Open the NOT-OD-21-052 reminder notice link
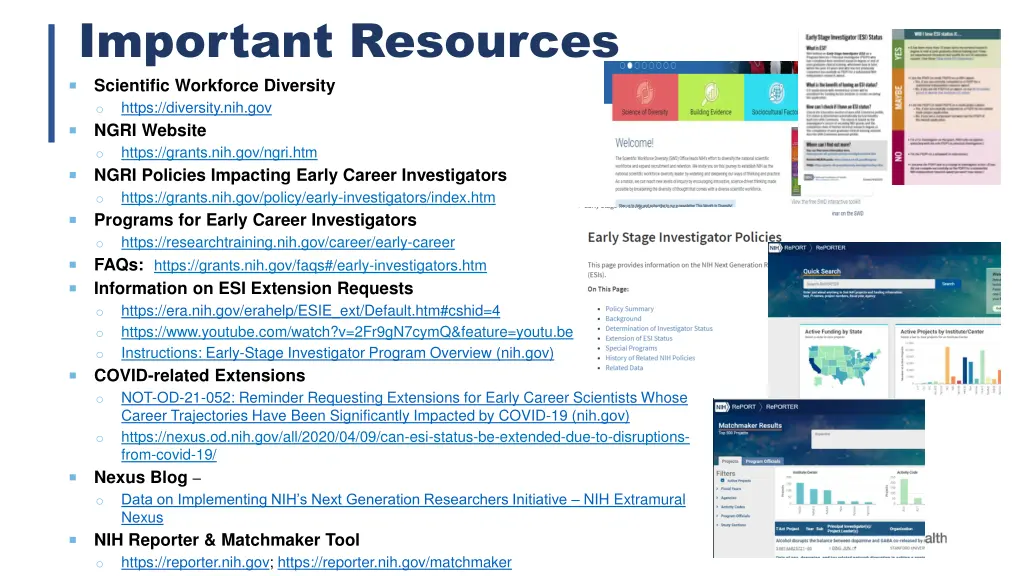1024x576 pixels. [404, 407]
